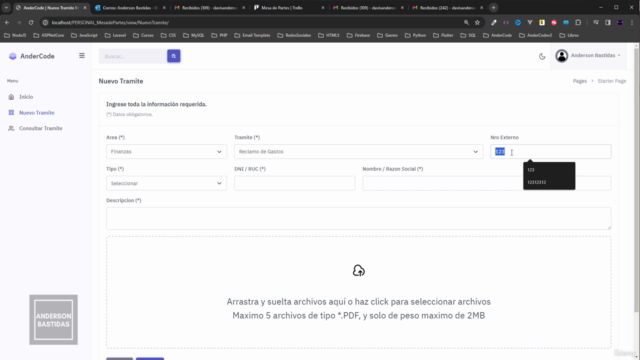
Task: Toggle dark mode moon icon
Action: (x=542, y=56)
